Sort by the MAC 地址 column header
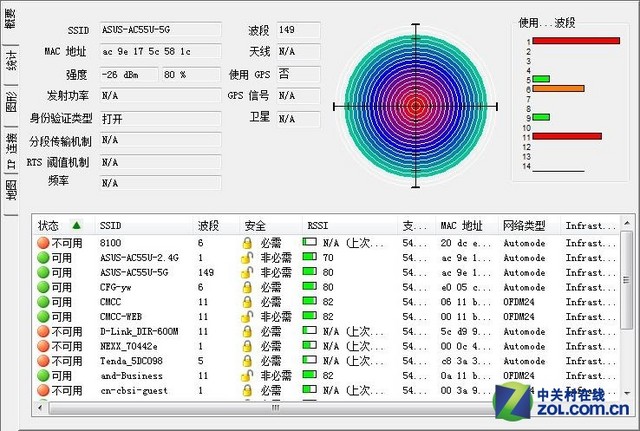The width and height of the screenshot is (640, 431). 467,225
